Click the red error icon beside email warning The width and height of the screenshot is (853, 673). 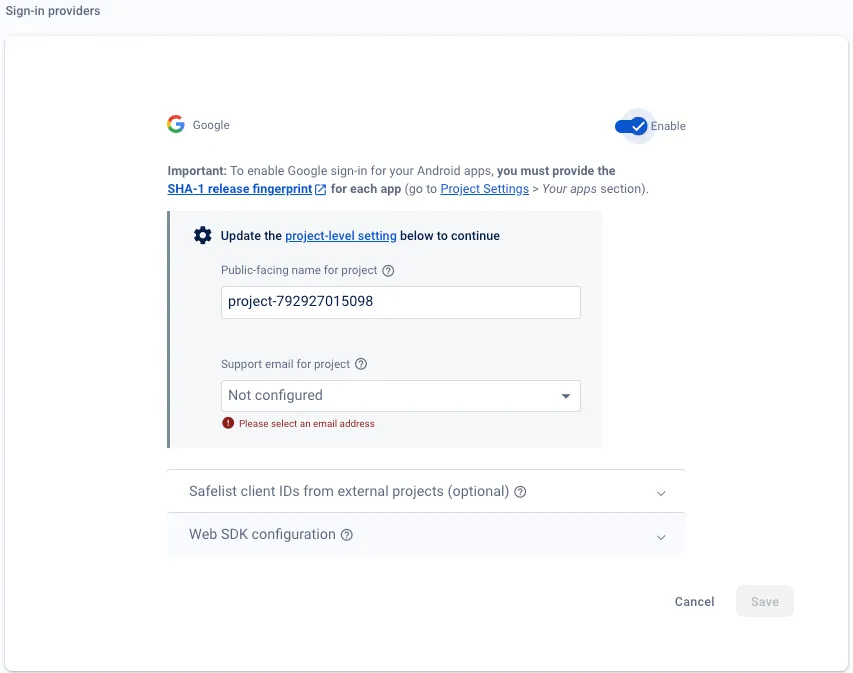228,423
